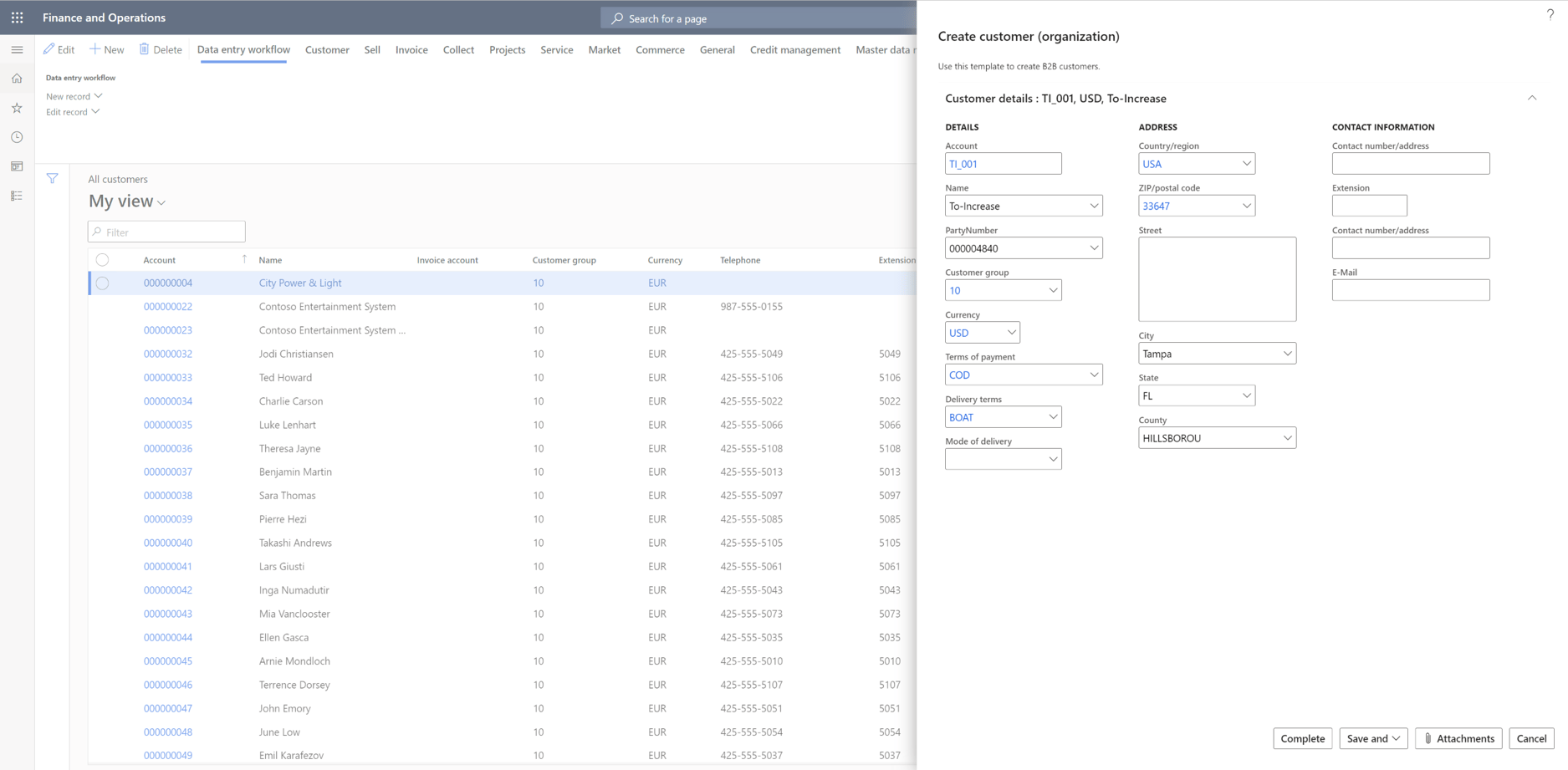Image resolution: width=1568 pixels, height=770 pixels.
Task: Switch to the Credit management tab
Action: tap(794, 49)
